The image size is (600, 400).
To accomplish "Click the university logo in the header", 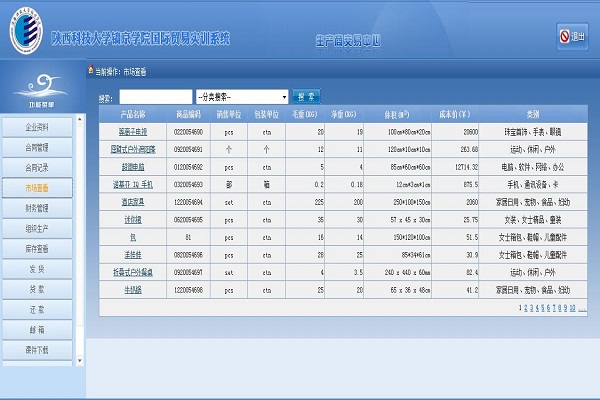I will 24,35.
